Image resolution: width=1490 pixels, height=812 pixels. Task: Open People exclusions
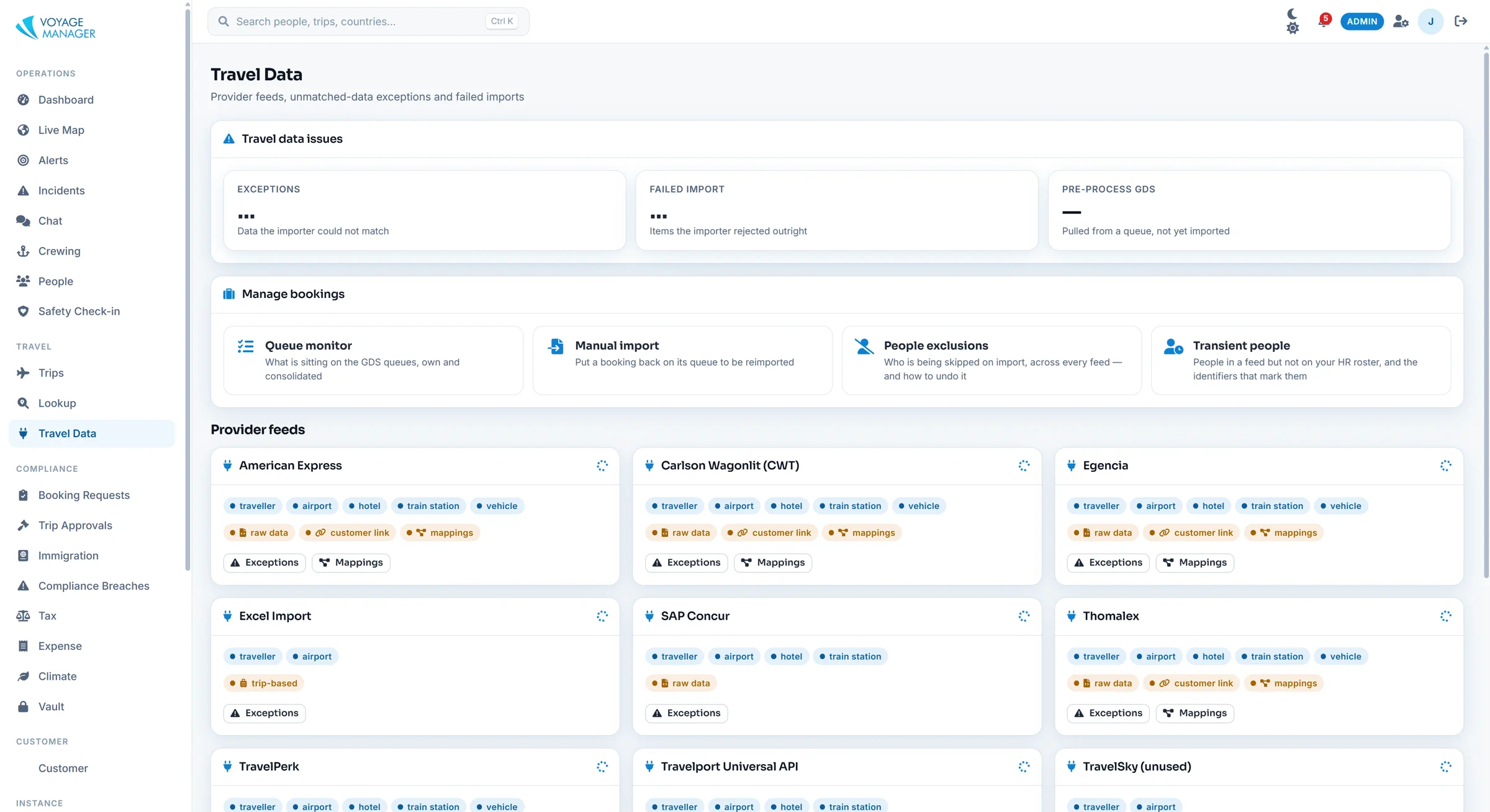click(991, 360)
